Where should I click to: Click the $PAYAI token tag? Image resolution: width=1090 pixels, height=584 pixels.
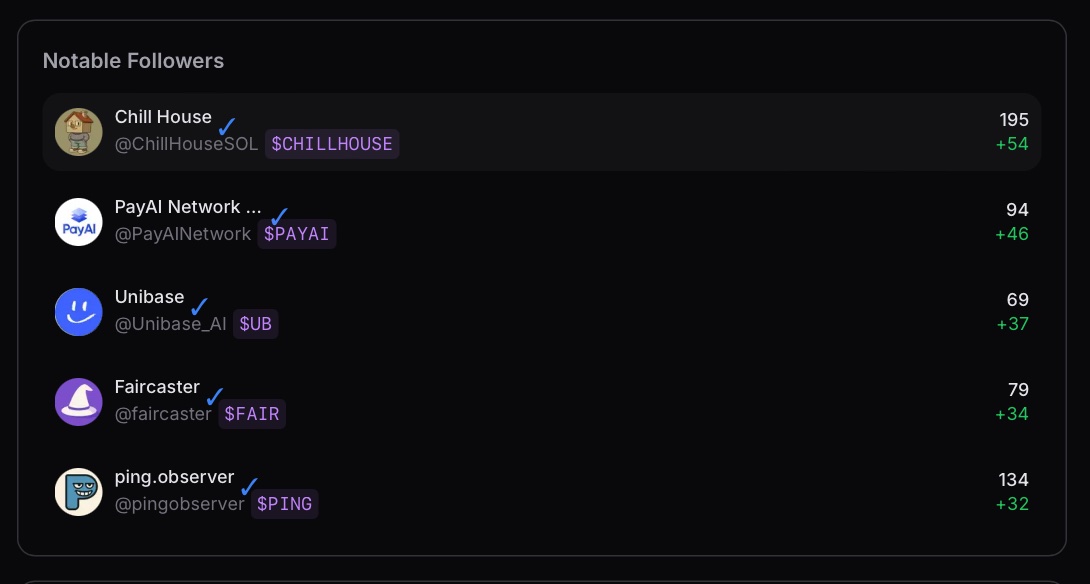tap(297, 234)
